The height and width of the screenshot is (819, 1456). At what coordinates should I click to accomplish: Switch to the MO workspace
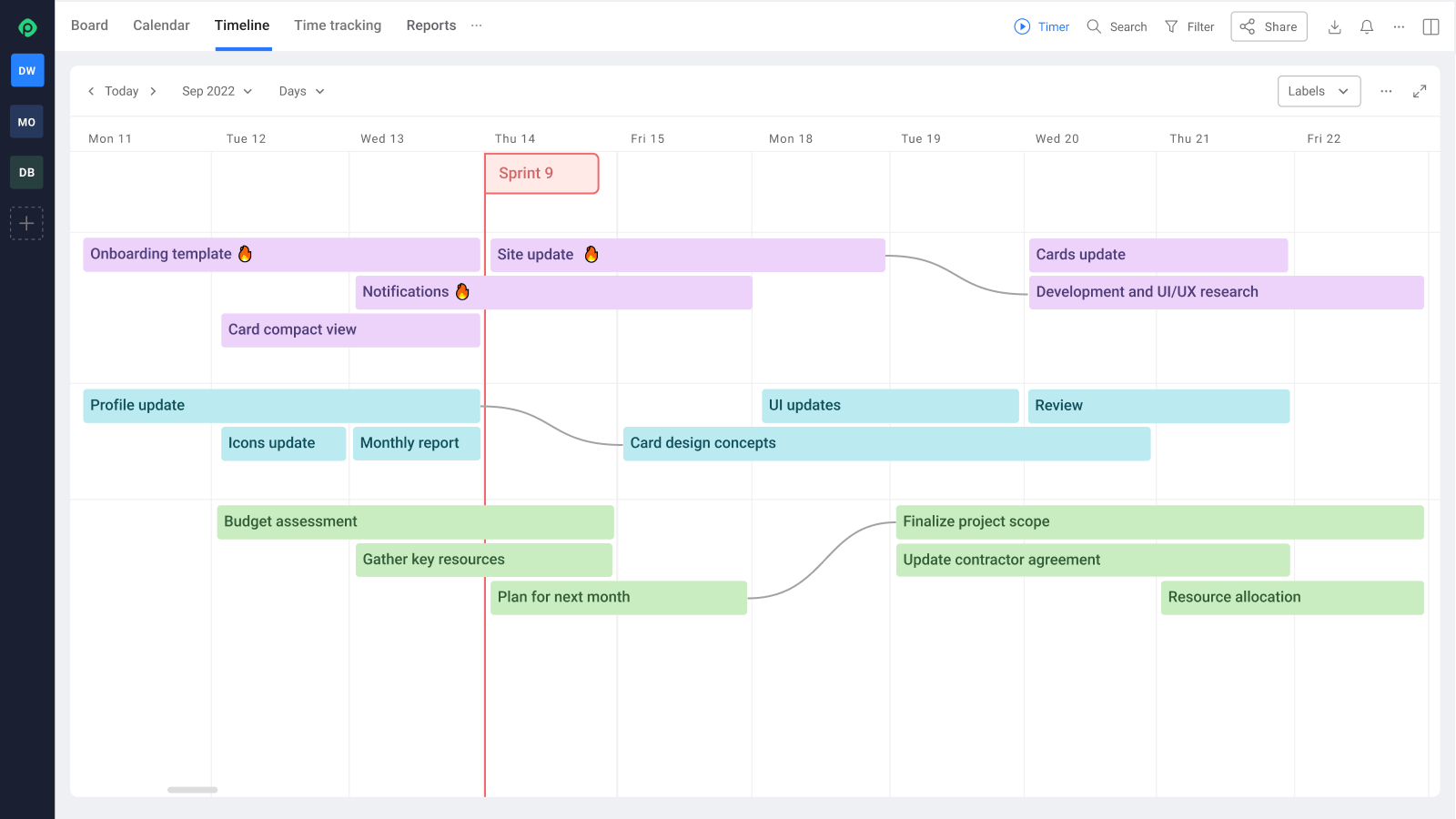26,121
